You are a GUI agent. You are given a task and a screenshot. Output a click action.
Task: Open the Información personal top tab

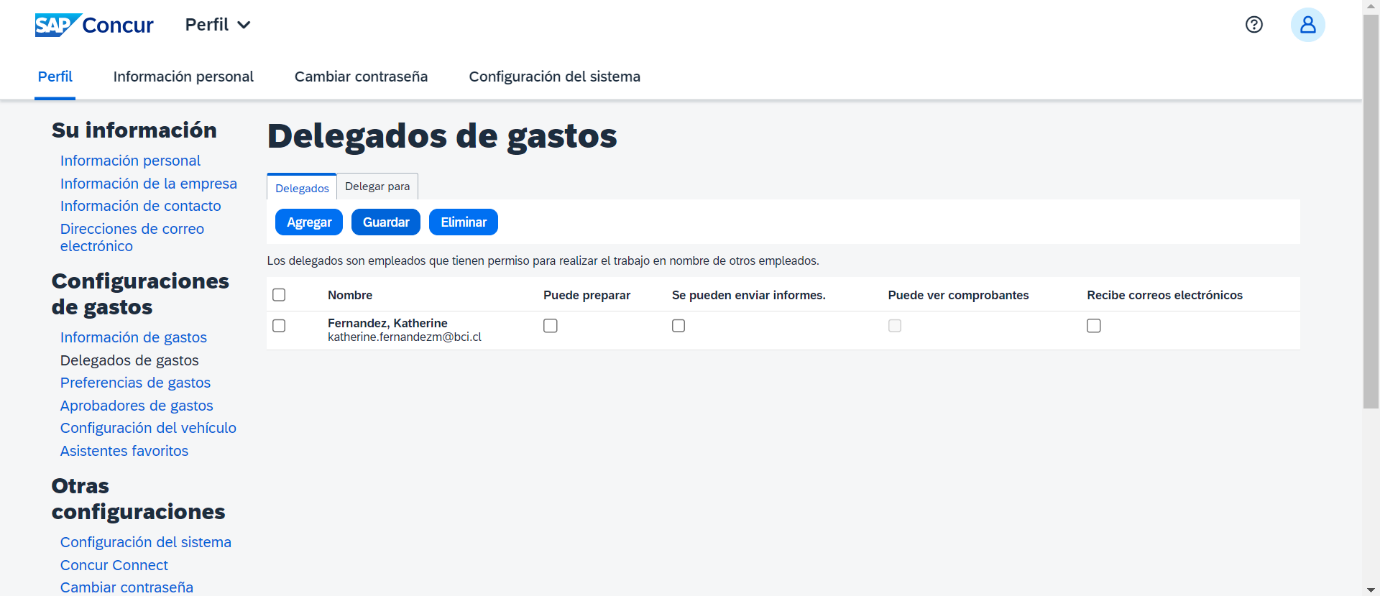pyautogui.click(x=183, y=76)
